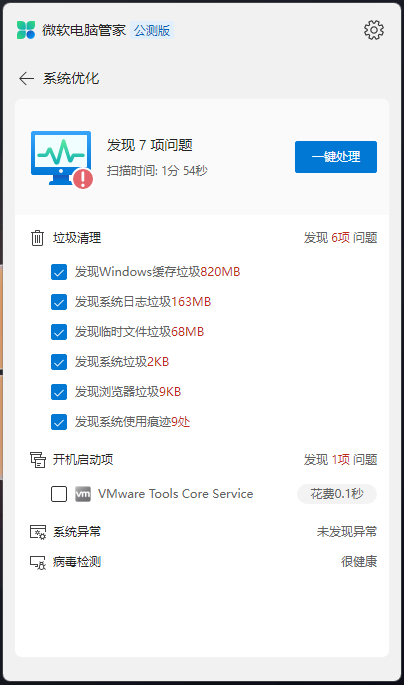This screenshot has width=404, height=685.
Task: Uncheck the 系统日志垃圾163MB checkbox
Action: click(x=59, y=302)
